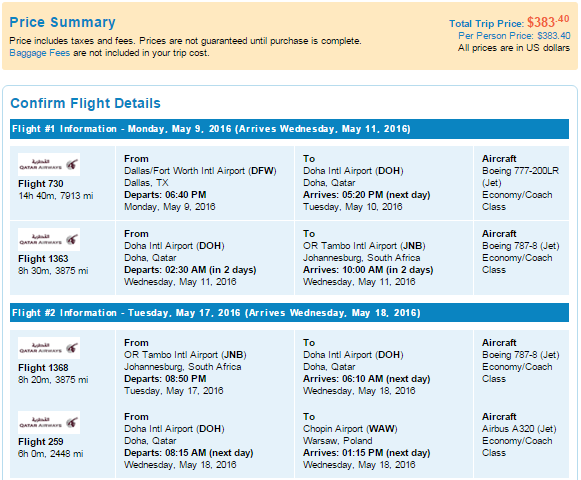This screenshot has height=480, width=581.
Task: Select the Flight #2 Information header bar
Action: tap(289, 313)
